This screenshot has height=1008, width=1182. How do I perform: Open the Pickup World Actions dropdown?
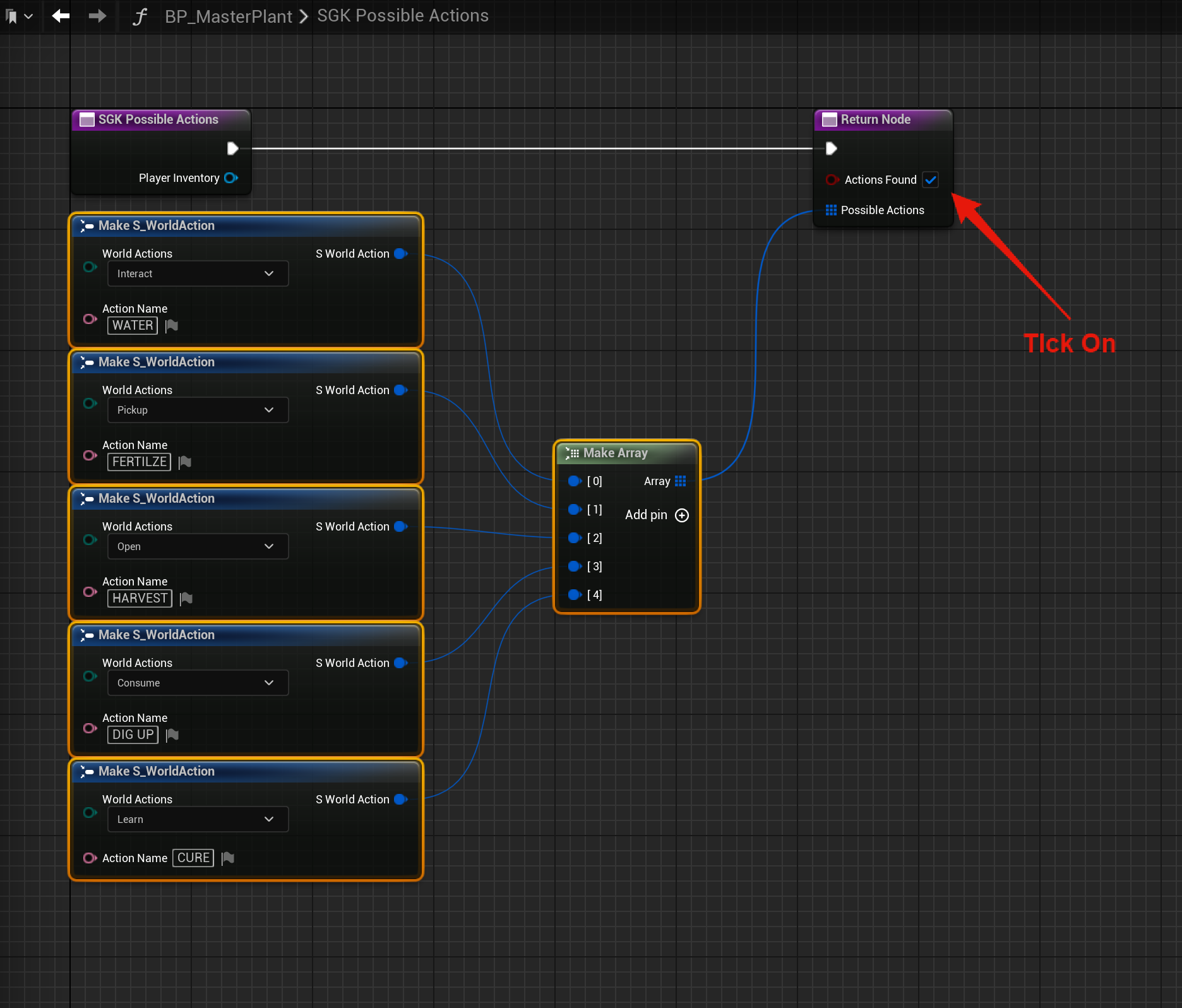(198, 411)
